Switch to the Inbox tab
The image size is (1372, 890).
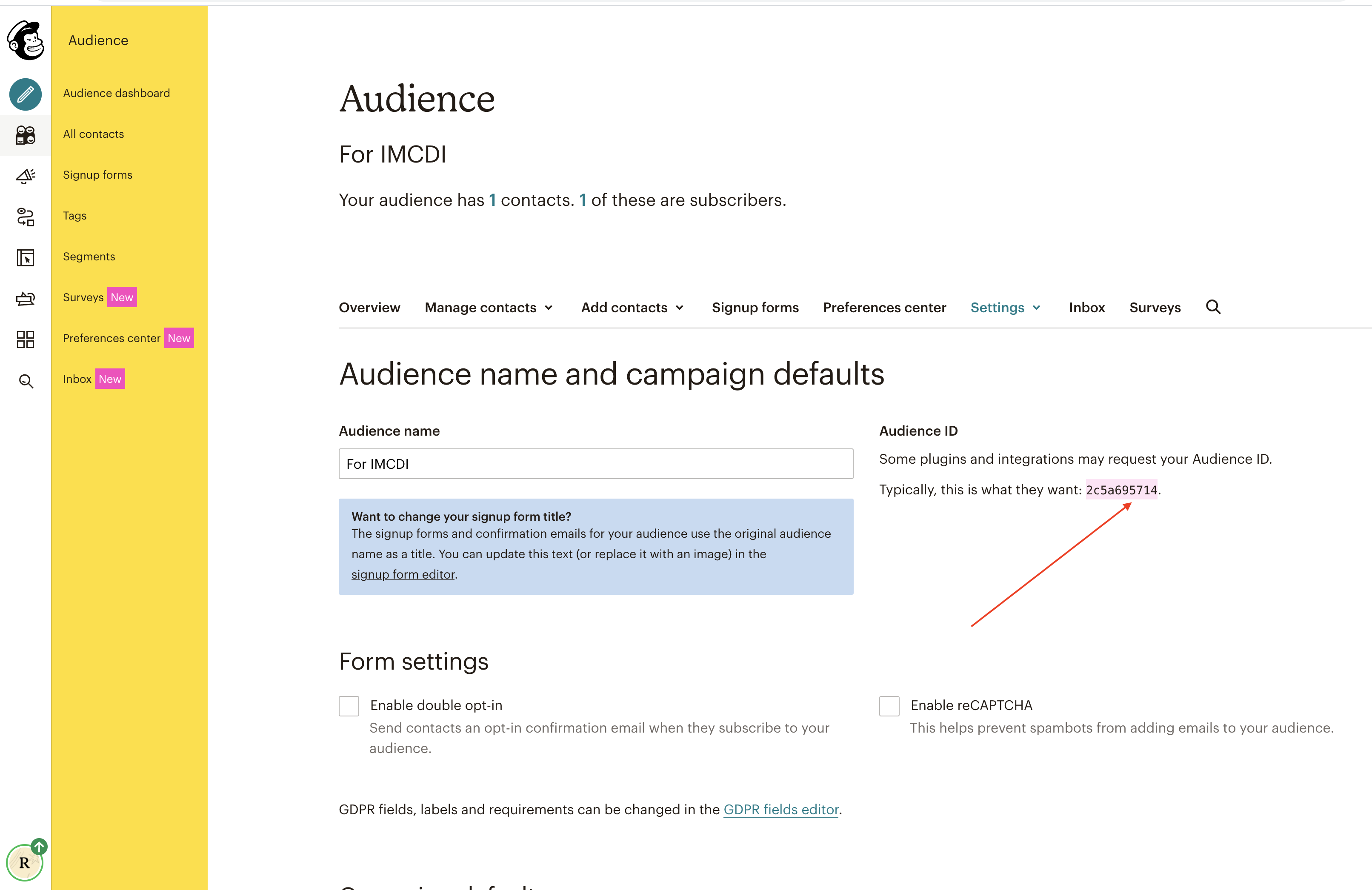point(1086,307)
